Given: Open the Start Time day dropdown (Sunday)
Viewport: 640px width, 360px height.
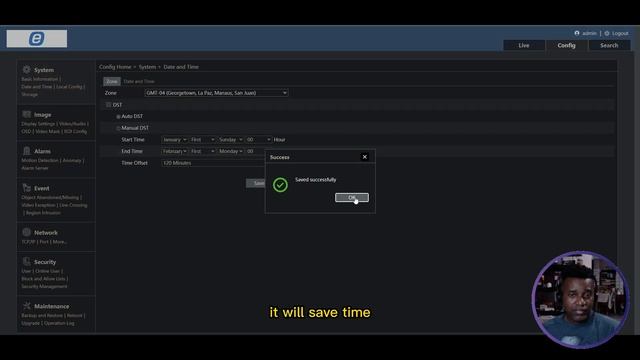Looking at the screenshot, I should (x=231, y=140).
